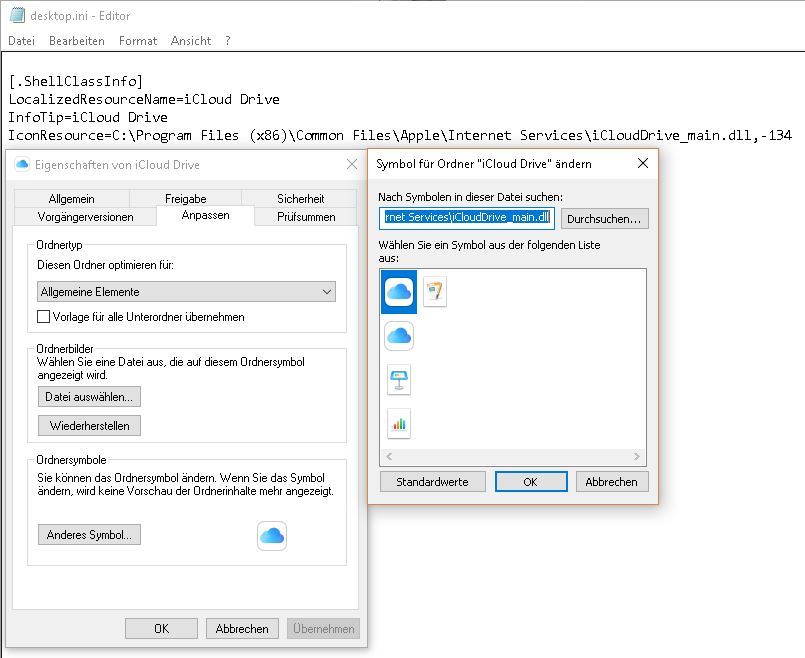Select the highlighted iCloud Drive cloud icon
This screenshot has width=805, height=658.
click(399, 292)
